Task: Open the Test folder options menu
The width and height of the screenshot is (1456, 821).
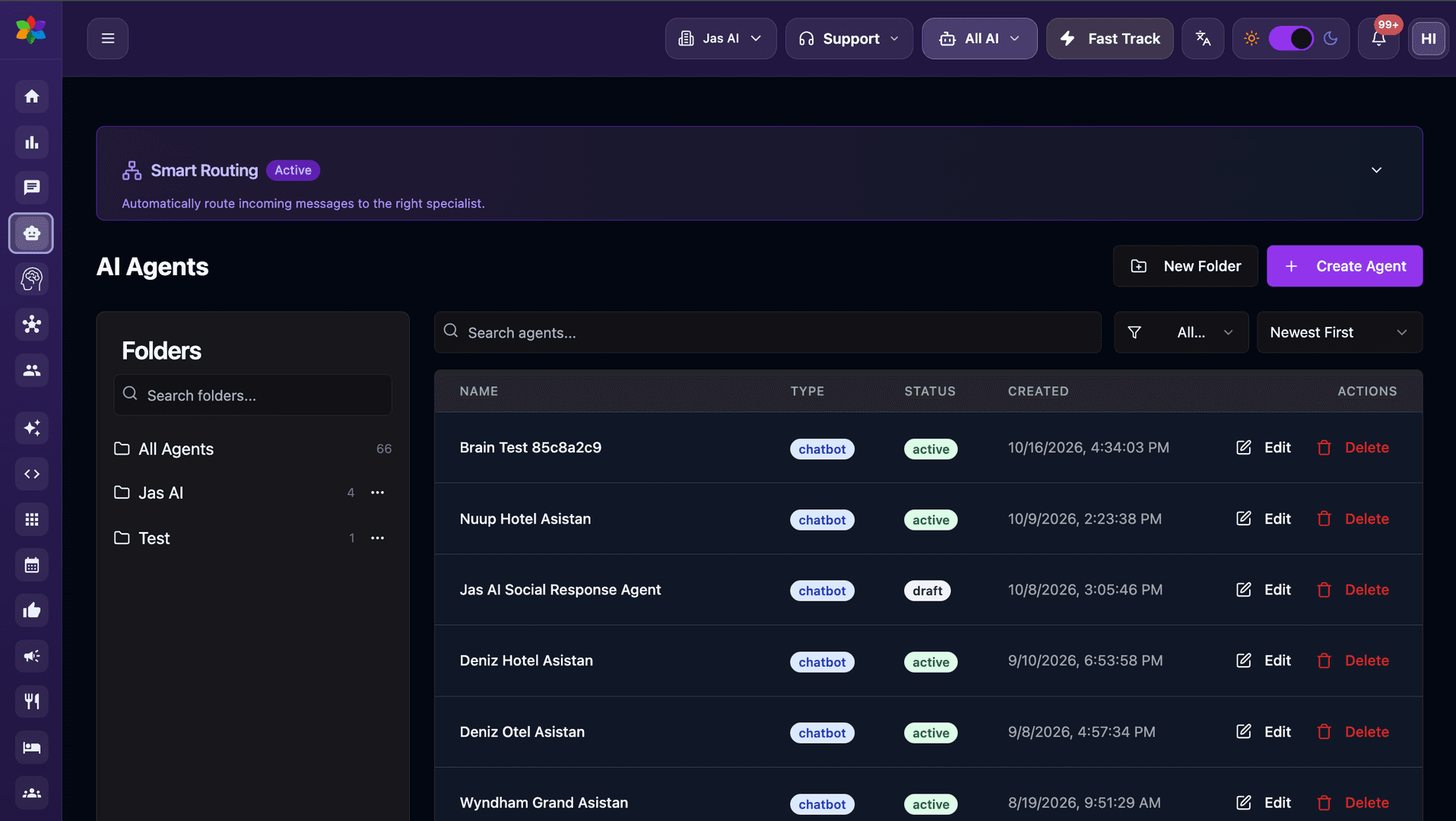Action: coord(377,538)
